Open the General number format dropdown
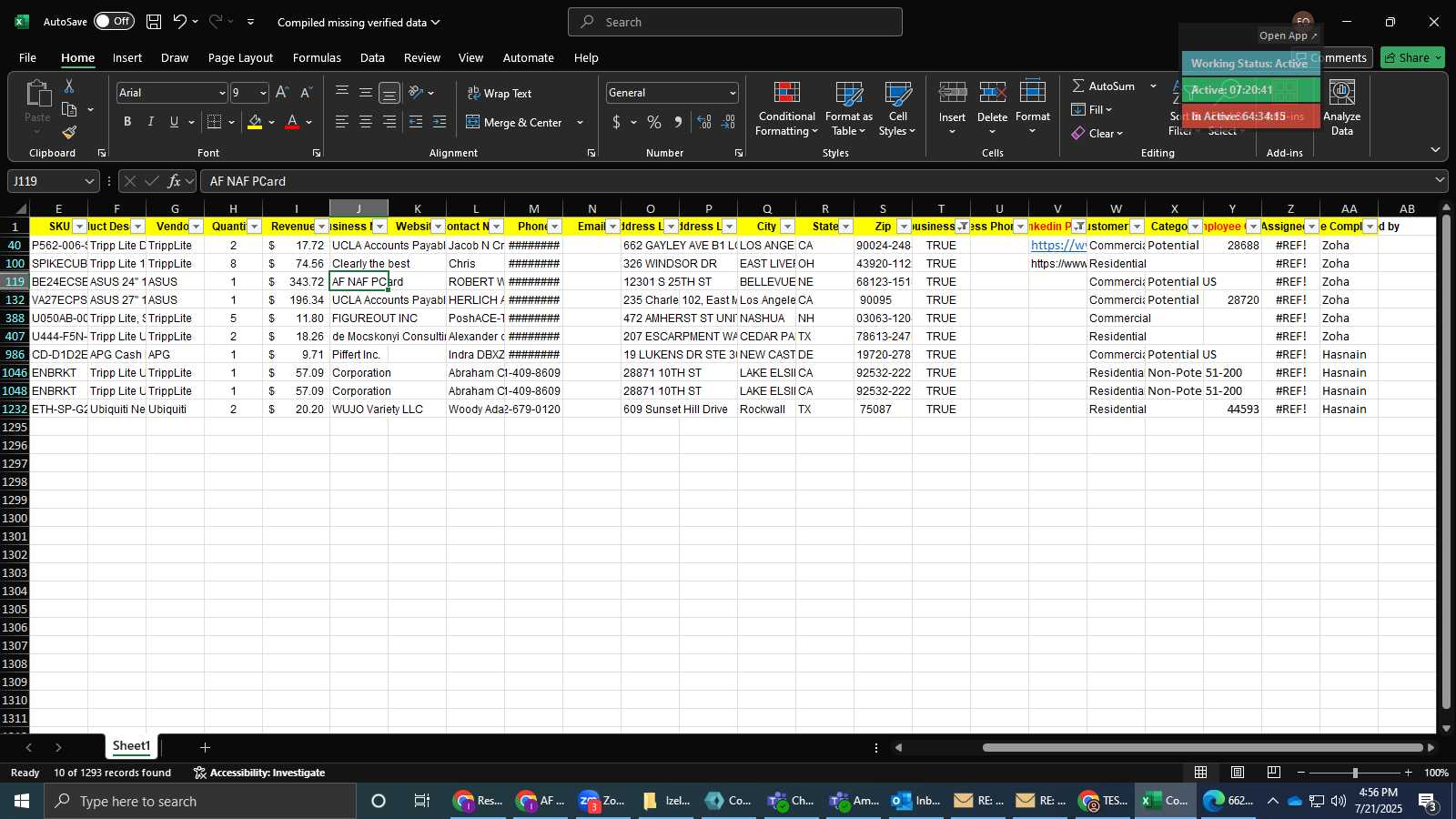The image size is (1456, 819). coord(732,93)
